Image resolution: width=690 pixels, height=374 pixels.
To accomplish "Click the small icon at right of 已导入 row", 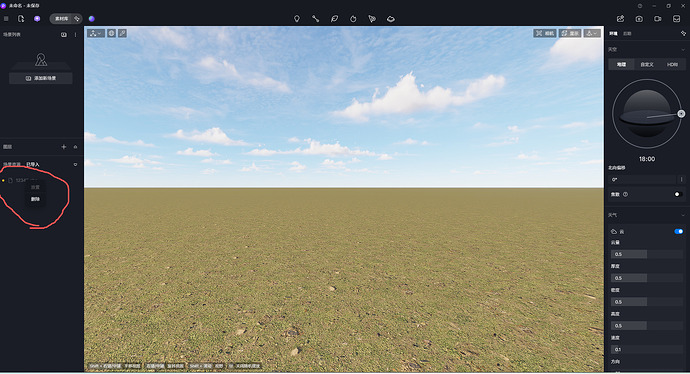I will pyautogui.click(x=75, y=165).
